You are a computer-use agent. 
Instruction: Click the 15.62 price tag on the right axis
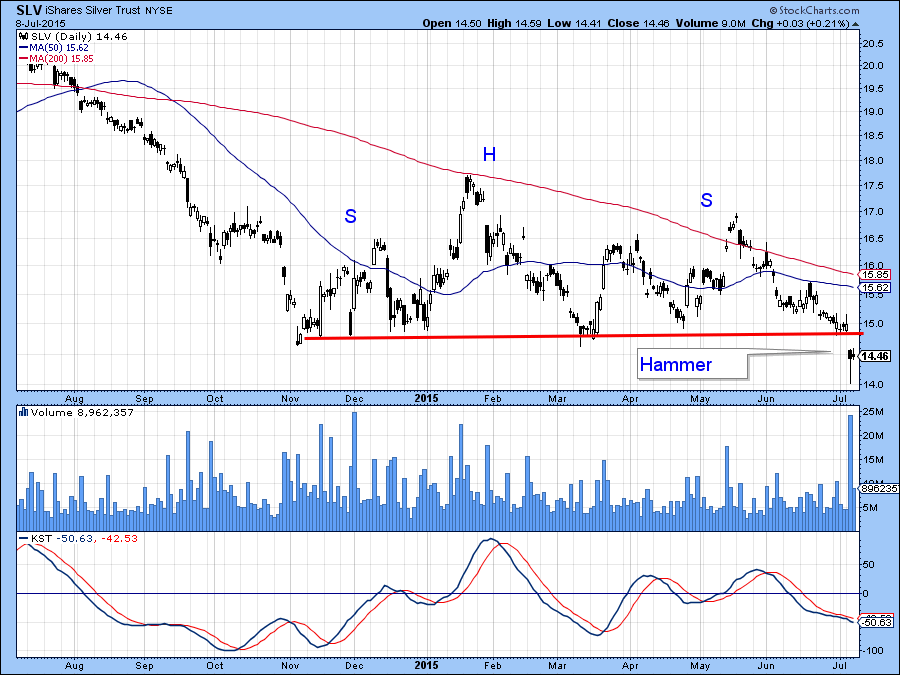[x=875, y=288]
